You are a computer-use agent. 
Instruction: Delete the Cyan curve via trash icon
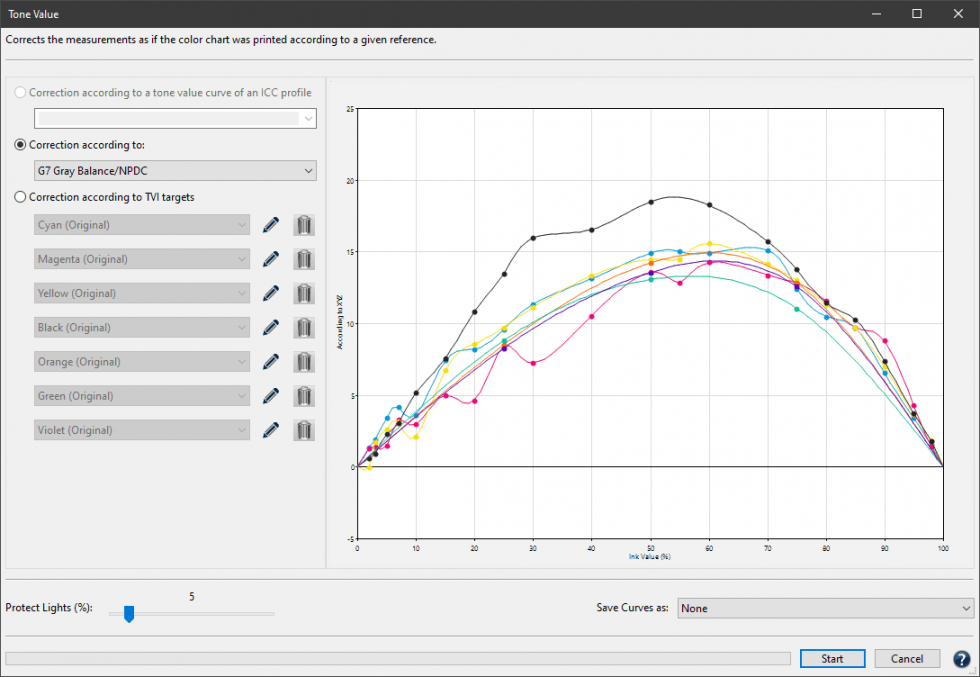point(304,224)
